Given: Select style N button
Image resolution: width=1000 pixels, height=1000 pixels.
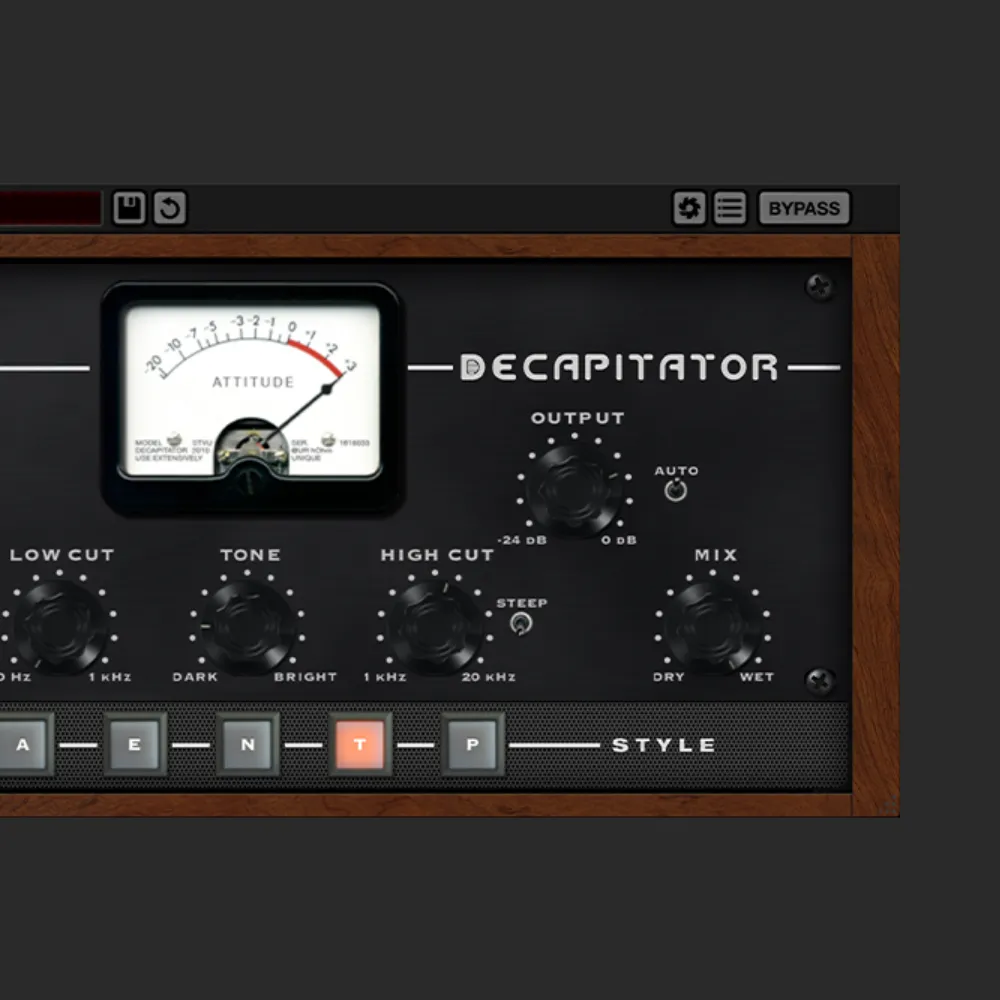Looking at the screenshot, I should [247, 745].
